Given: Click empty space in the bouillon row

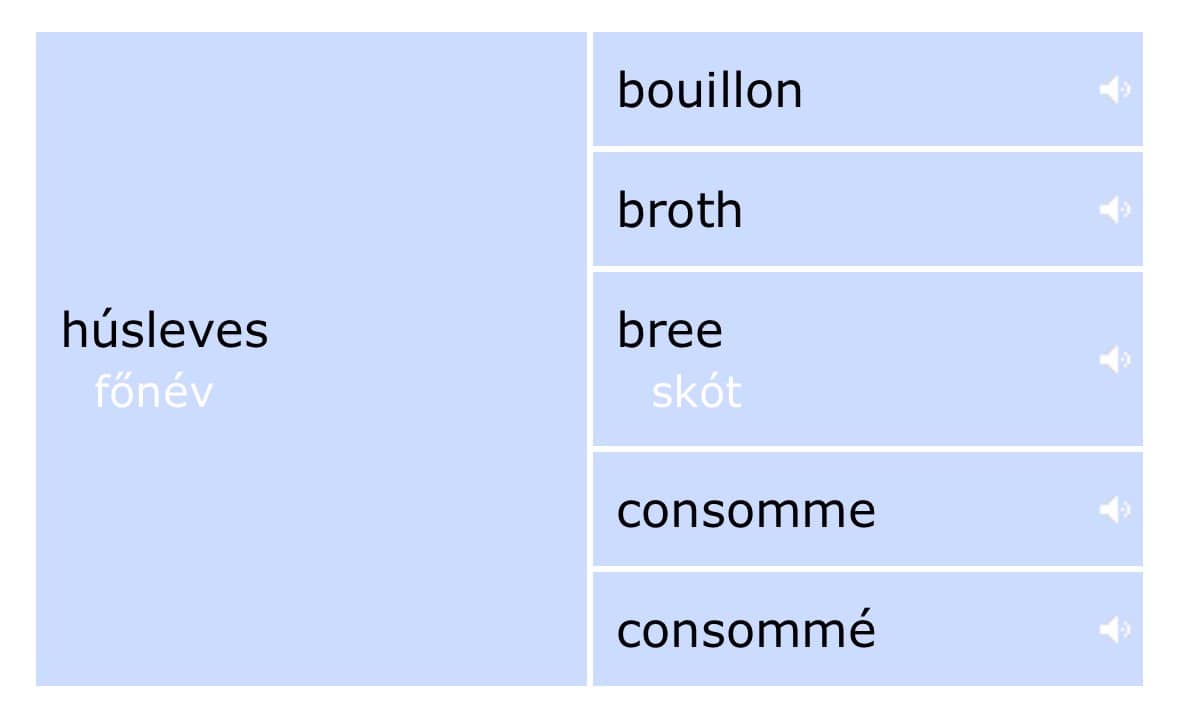Looking at the screenshot, I should tap(947, 89).
